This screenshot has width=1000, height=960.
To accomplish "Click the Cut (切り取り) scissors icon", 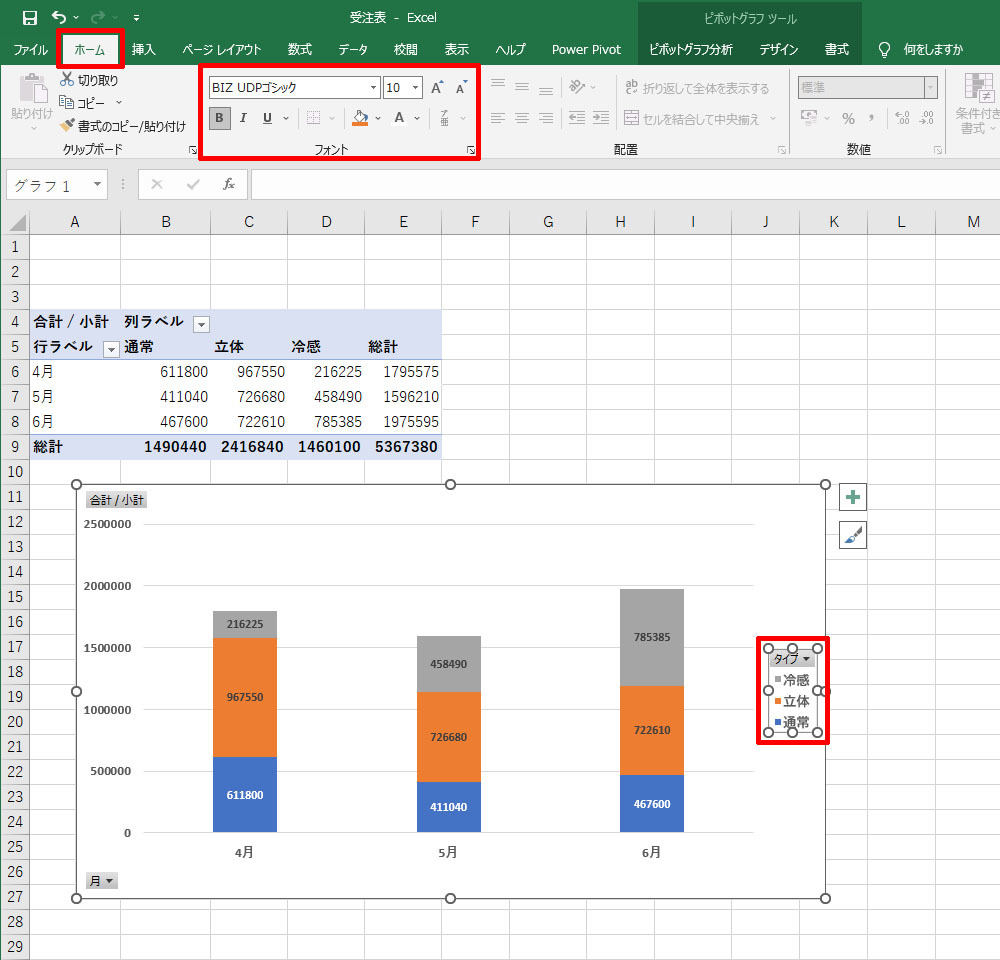I will click(x=67, y=79).
